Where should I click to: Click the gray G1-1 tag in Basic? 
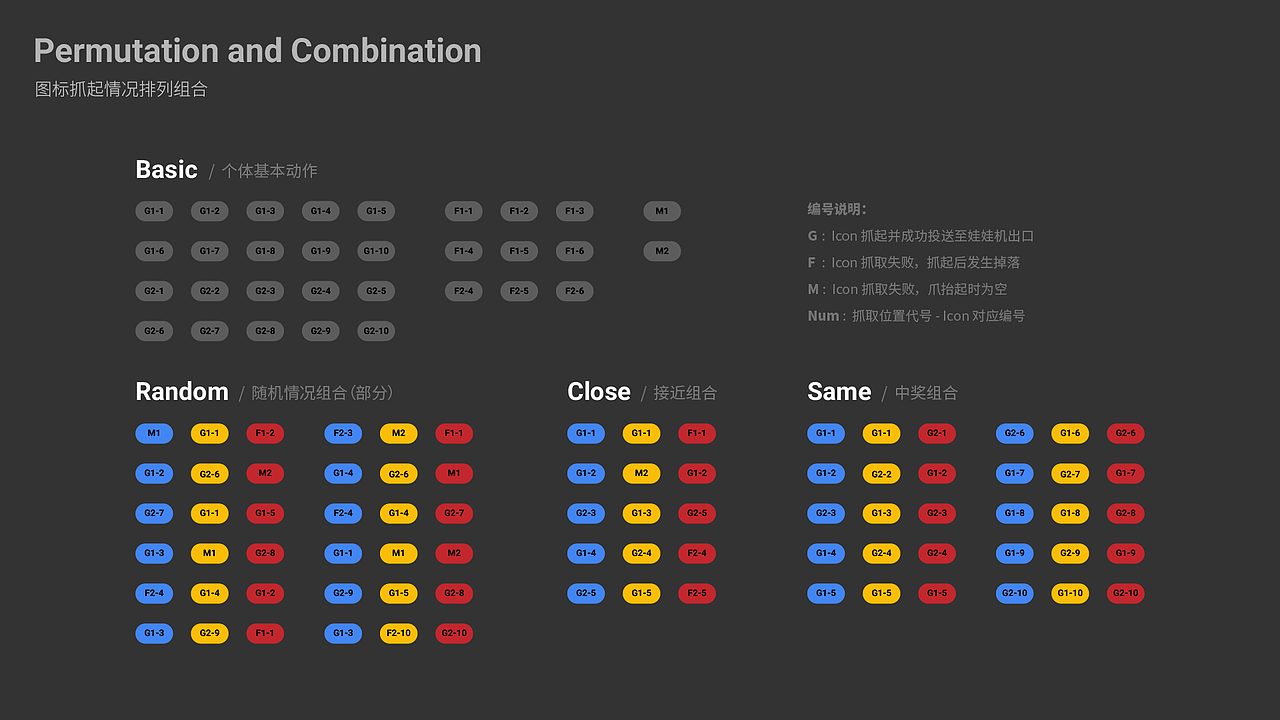point(154,211)
